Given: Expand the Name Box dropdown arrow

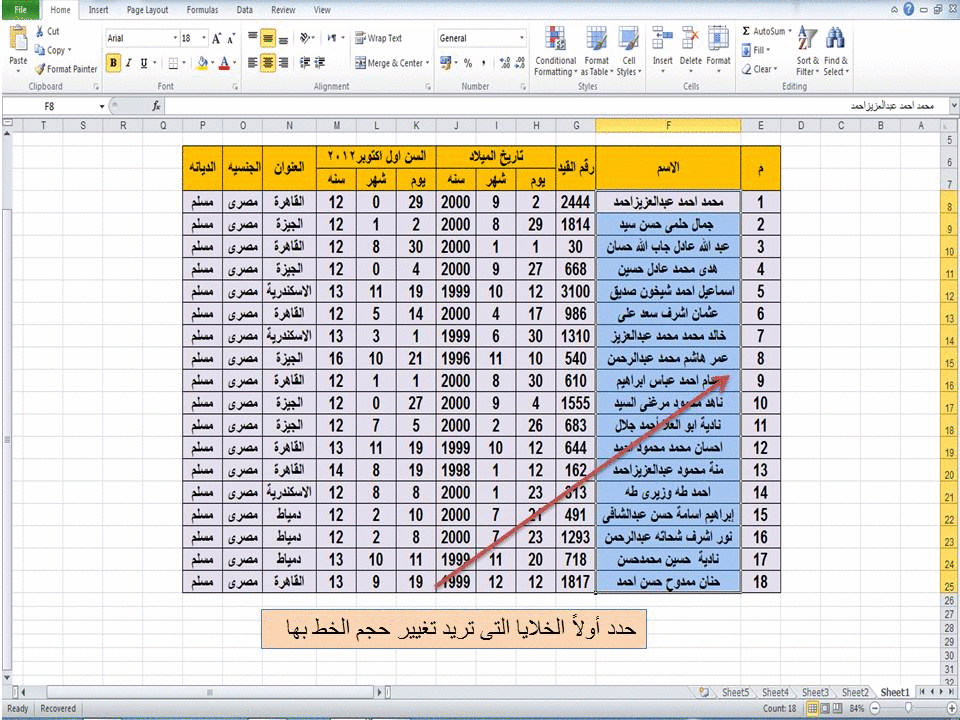Looking at the screenshot, I should [x=102, y=107].
